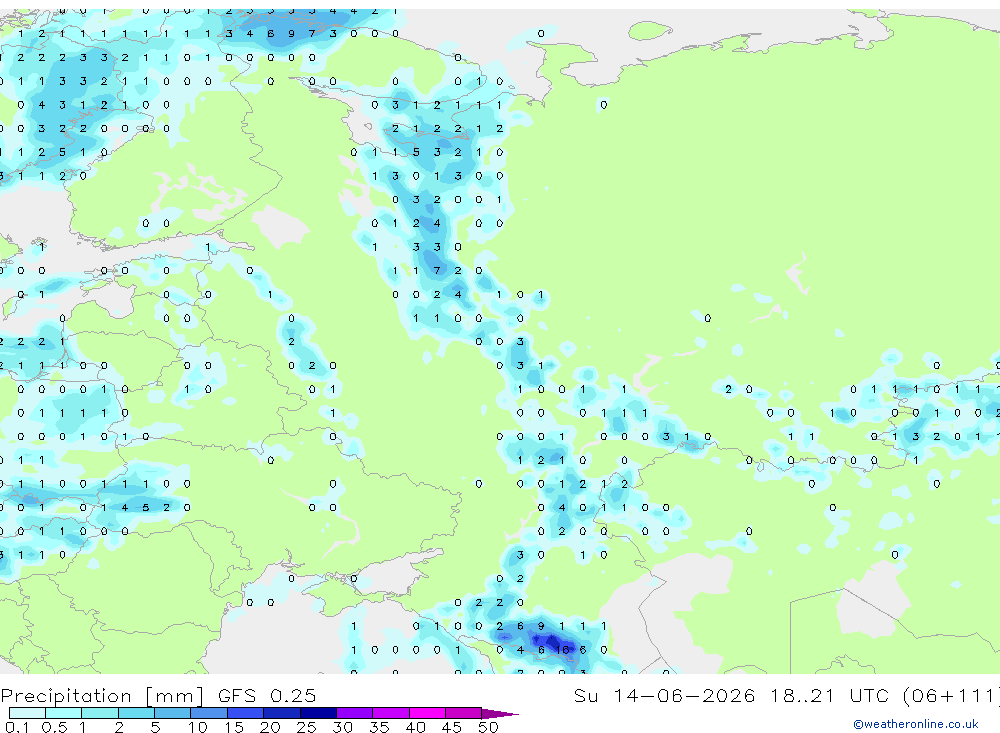Select the 20–25 mm dark navy swatch
The image size is (1000, 733).
(282, 713)
